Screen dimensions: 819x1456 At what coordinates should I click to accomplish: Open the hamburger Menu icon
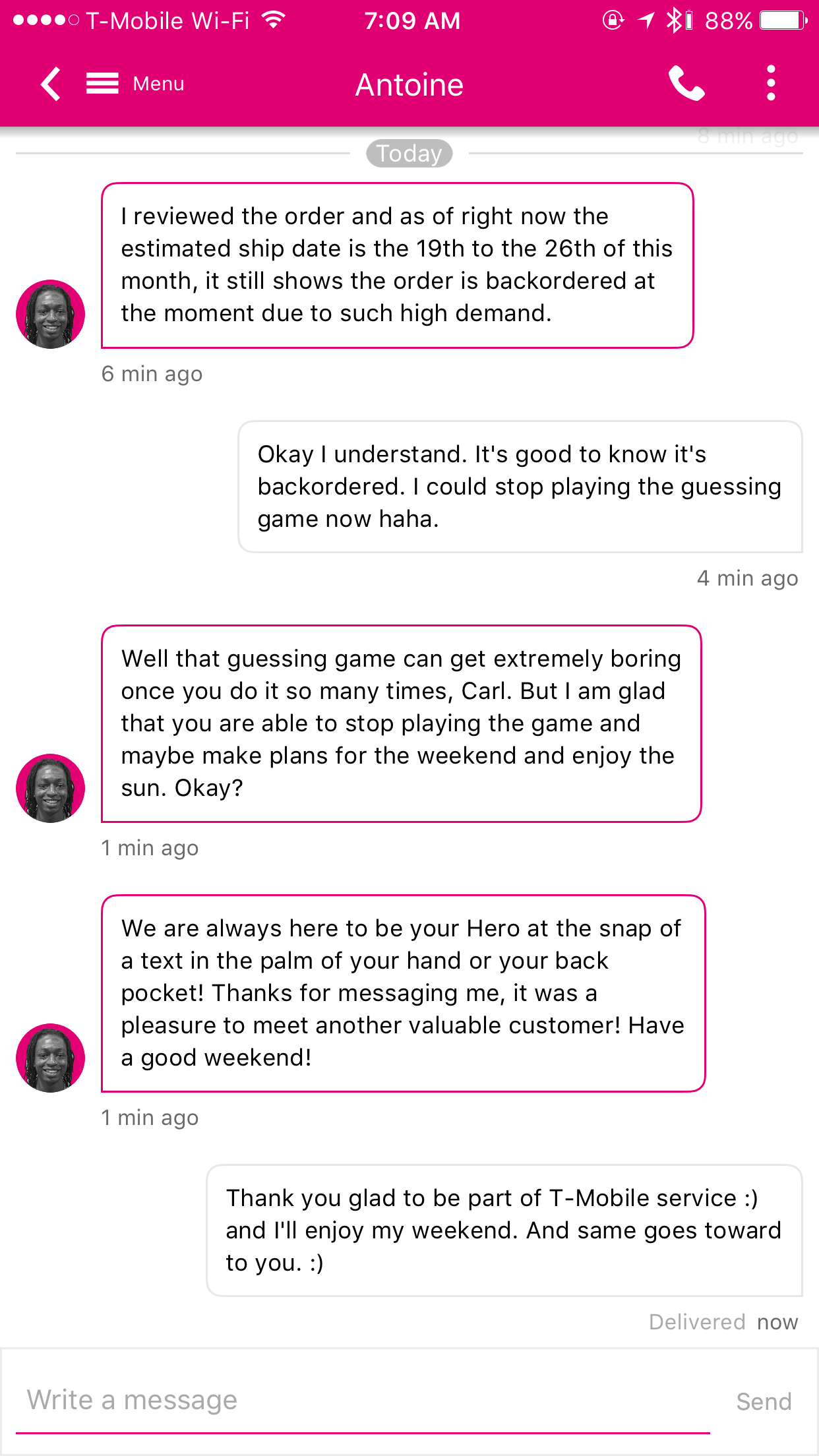coord(102,84)
